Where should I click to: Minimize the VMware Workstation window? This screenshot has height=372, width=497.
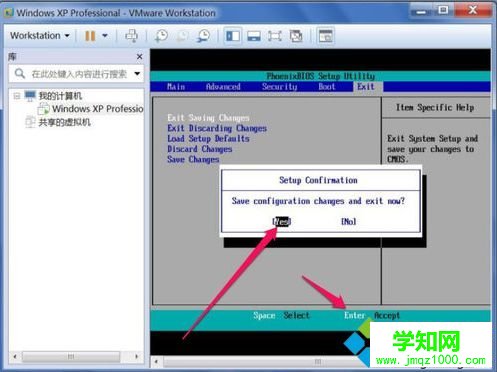coord(421,12)
